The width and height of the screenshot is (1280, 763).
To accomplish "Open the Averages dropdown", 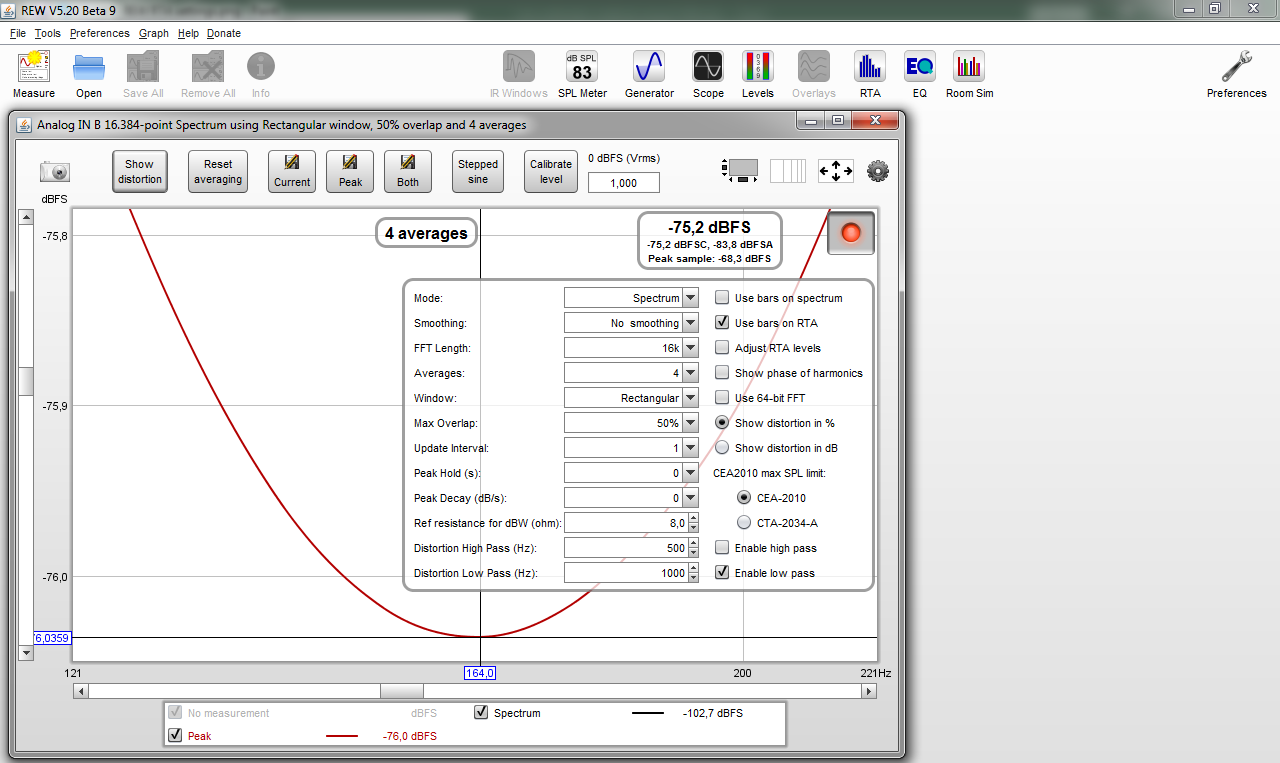I will [690, 373].
